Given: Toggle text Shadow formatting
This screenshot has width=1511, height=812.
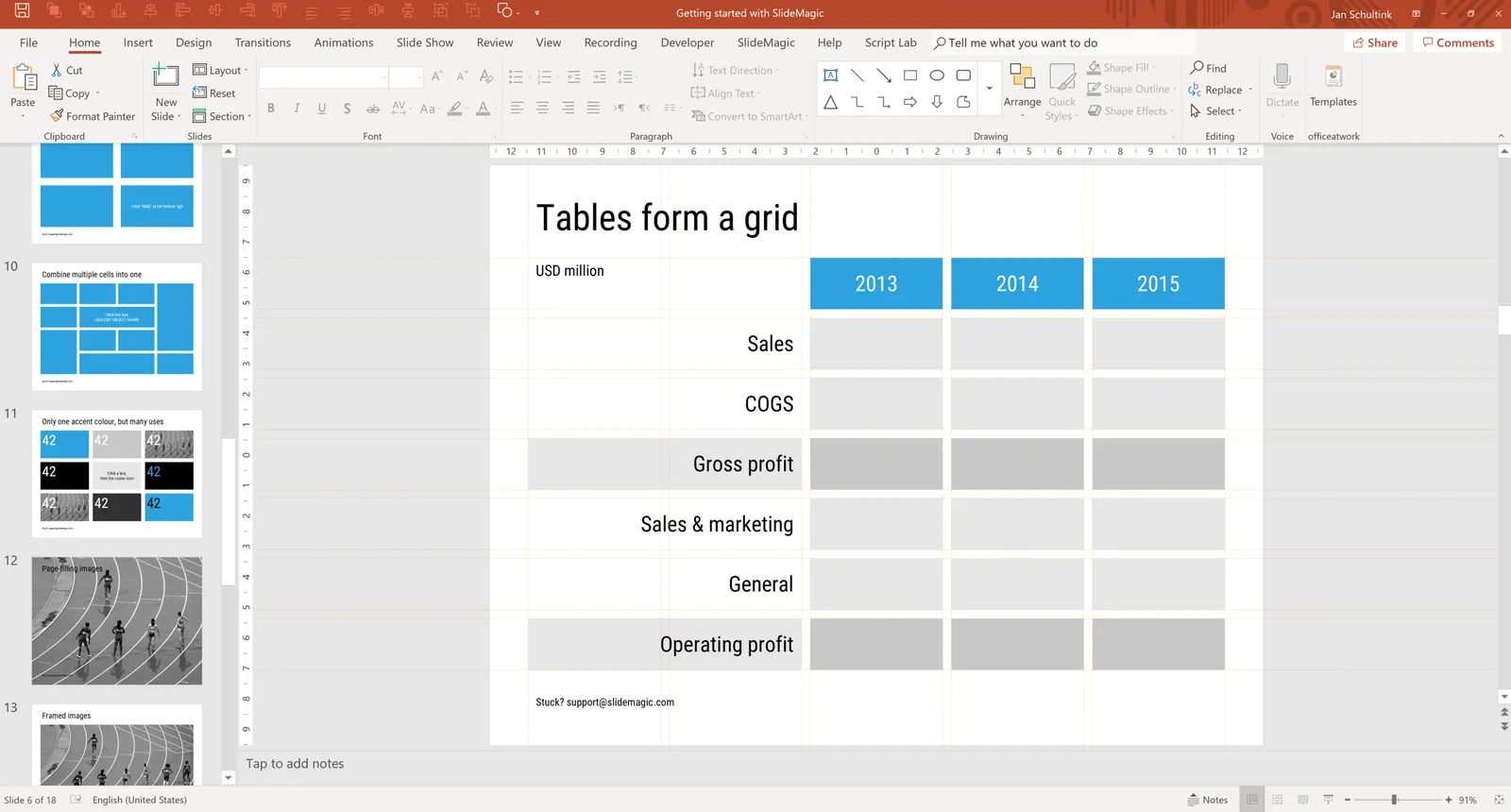Looking at the screenshot, I should (348, 109).
